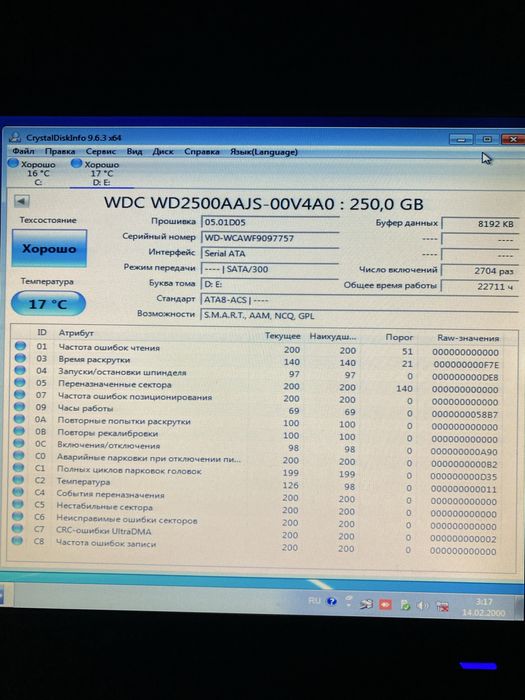Screen dimensions: 525x700
Task: Click status icon for Аварийные парковки row
Action: [18, 455]
